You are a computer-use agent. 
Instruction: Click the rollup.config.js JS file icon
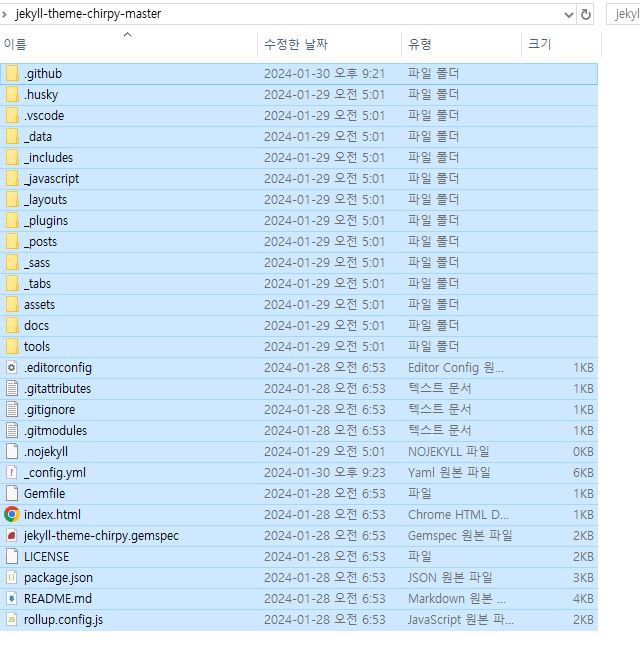click(12, 619)
